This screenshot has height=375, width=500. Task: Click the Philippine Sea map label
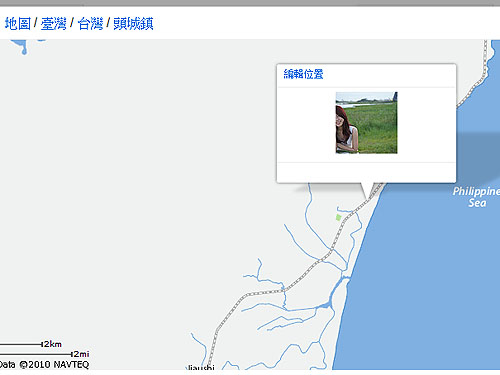pyautogui.click(x=476, y=197)
